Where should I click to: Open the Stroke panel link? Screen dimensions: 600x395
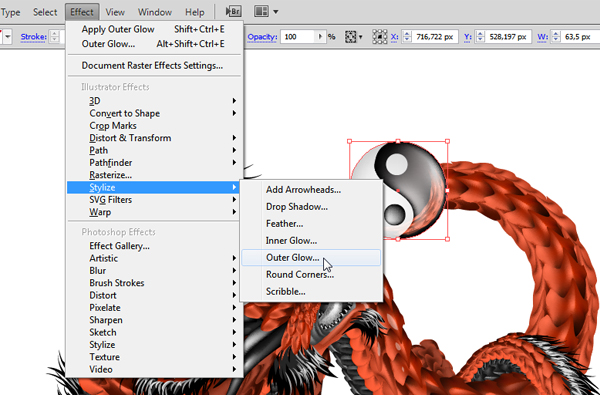coord(34,37)
